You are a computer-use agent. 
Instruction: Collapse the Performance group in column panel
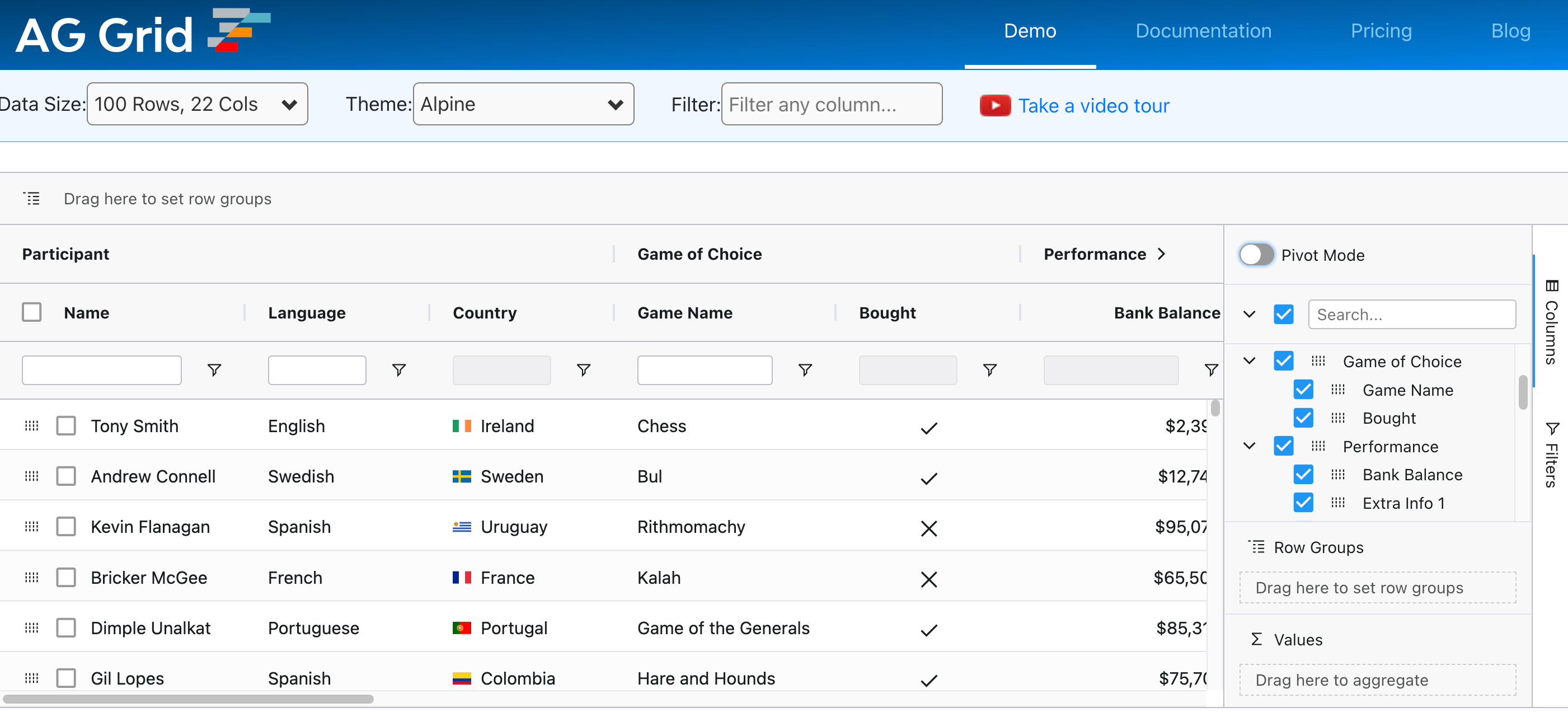click(x=1249, y=446)
